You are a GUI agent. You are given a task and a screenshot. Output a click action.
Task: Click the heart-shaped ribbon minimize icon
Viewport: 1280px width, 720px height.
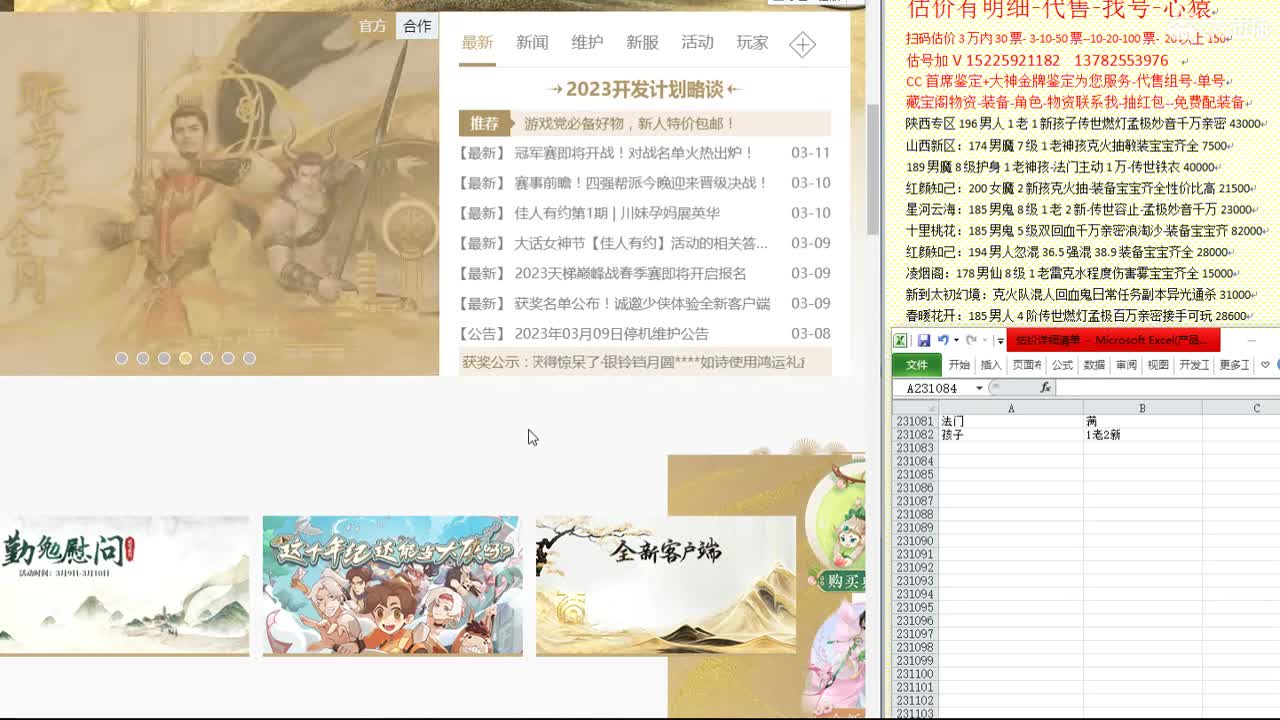tap(1265, 365)
